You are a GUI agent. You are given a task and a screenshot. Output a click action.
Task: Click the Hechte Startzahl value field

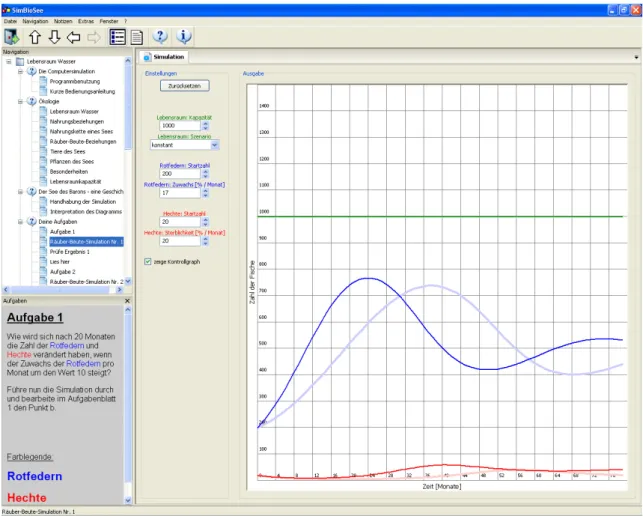pos(180,221)
